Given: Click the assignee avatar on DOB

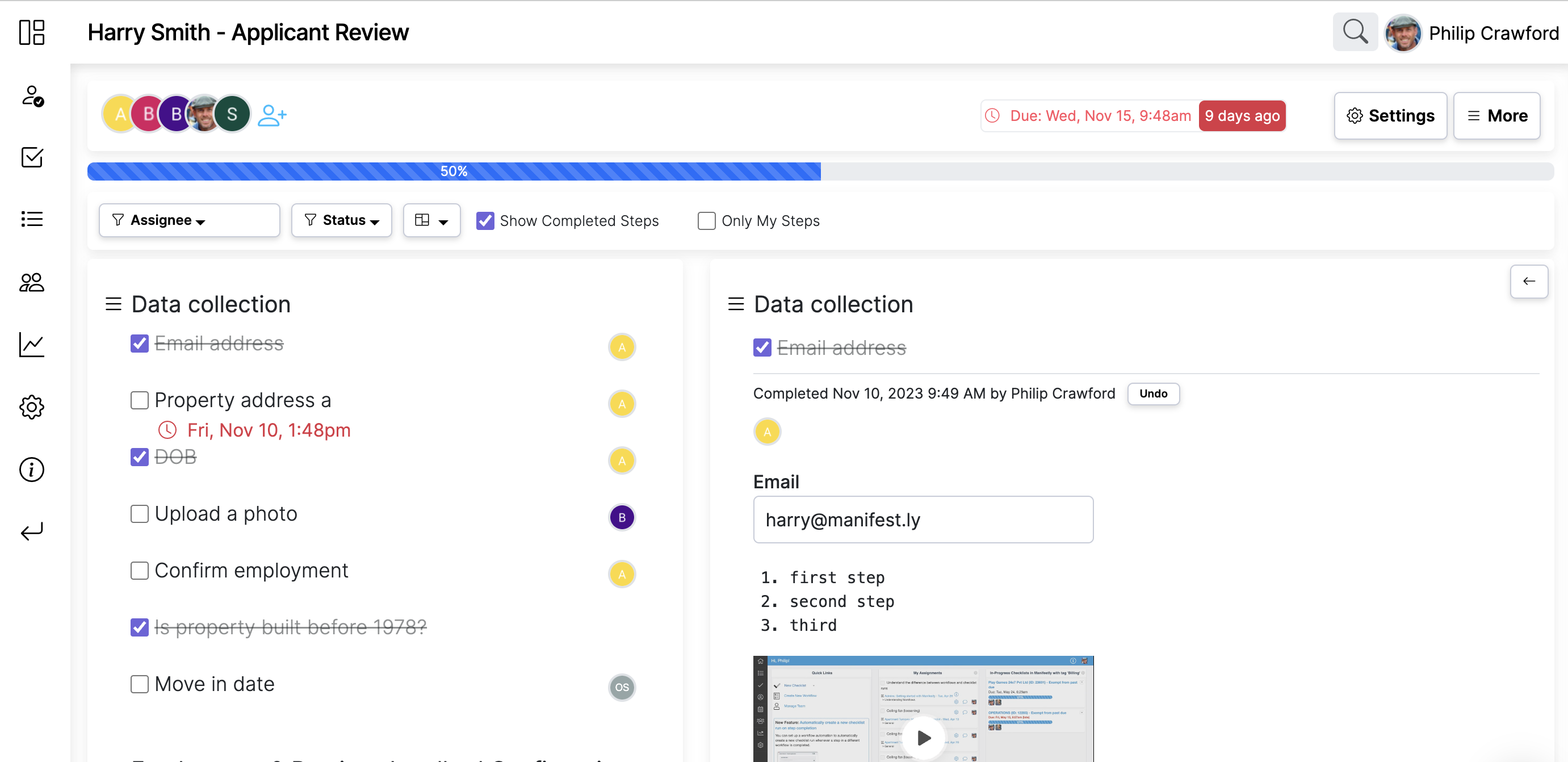Looking at the screenshot, I should pyautogui.click(x=622, y=460).
